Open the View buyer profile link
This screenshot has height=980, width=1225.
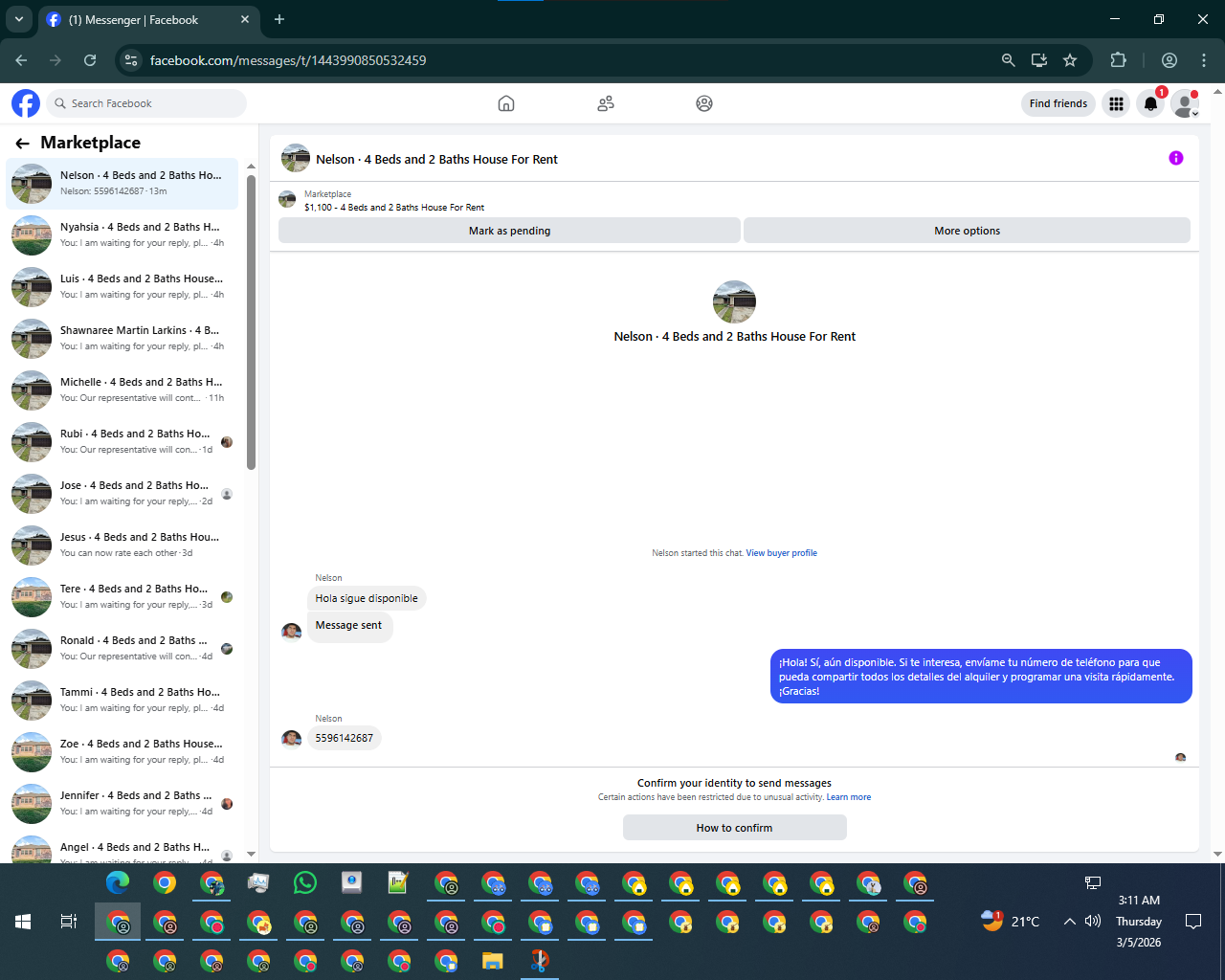[782, 553]
